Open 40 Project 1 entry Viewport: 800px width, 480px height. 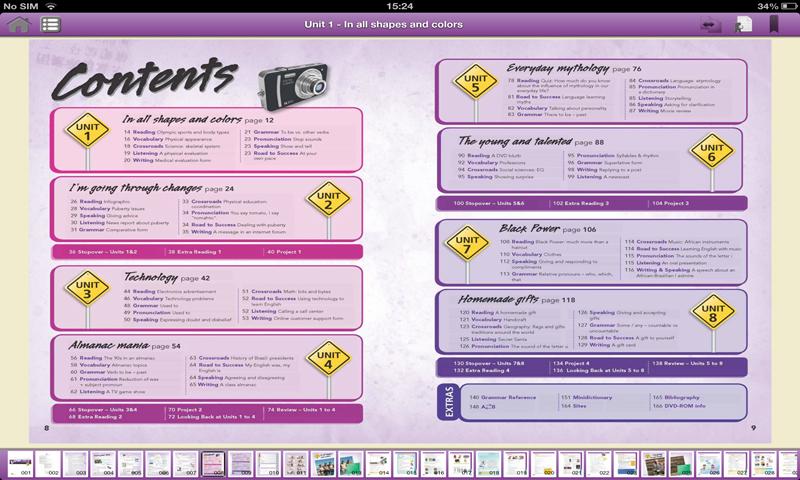pyautogui.click(x=284, y=251)
